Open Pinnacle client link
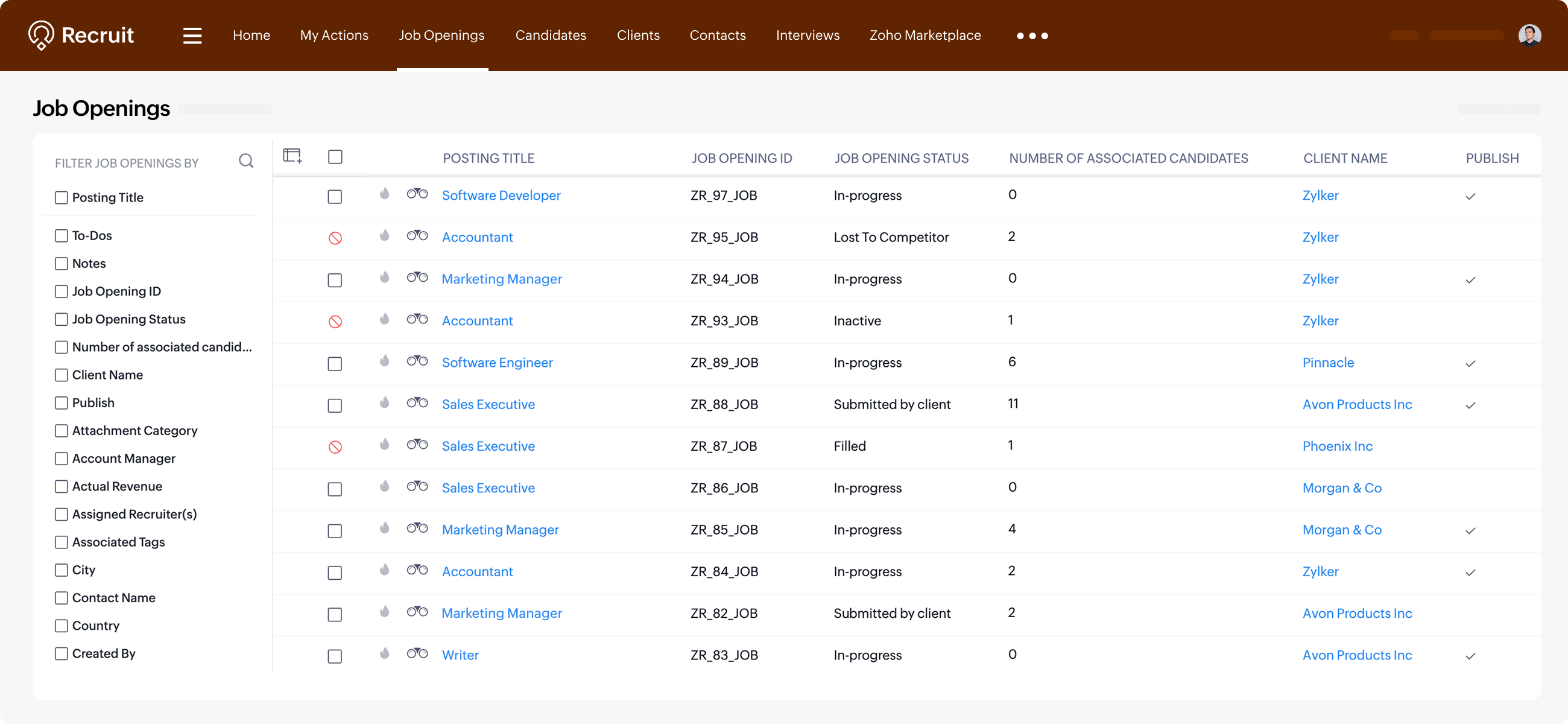 click(1327, 363)
